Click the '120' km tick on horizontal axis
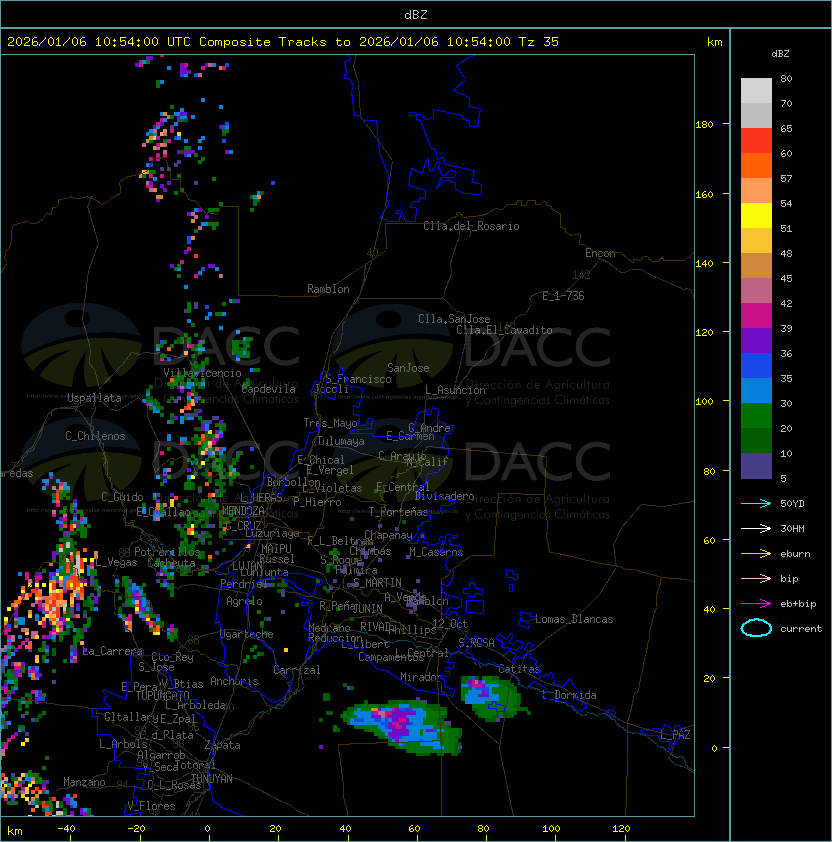 point(621,829)
